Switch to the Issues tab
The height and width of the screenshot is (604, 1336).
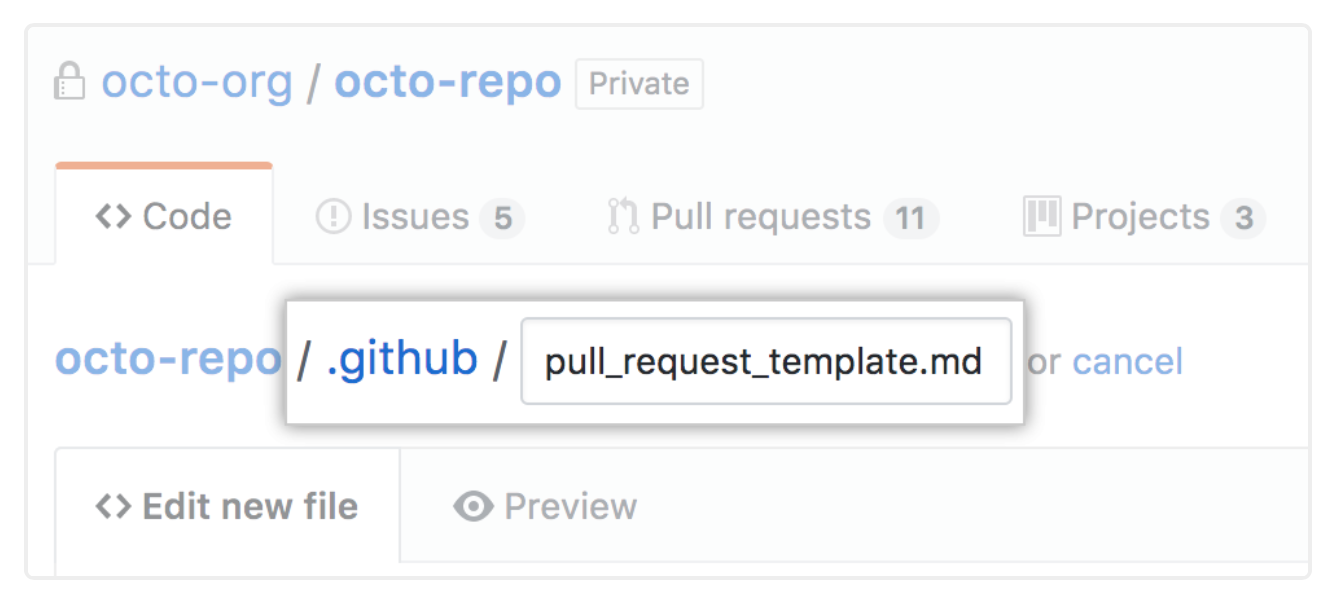point(420,217)
